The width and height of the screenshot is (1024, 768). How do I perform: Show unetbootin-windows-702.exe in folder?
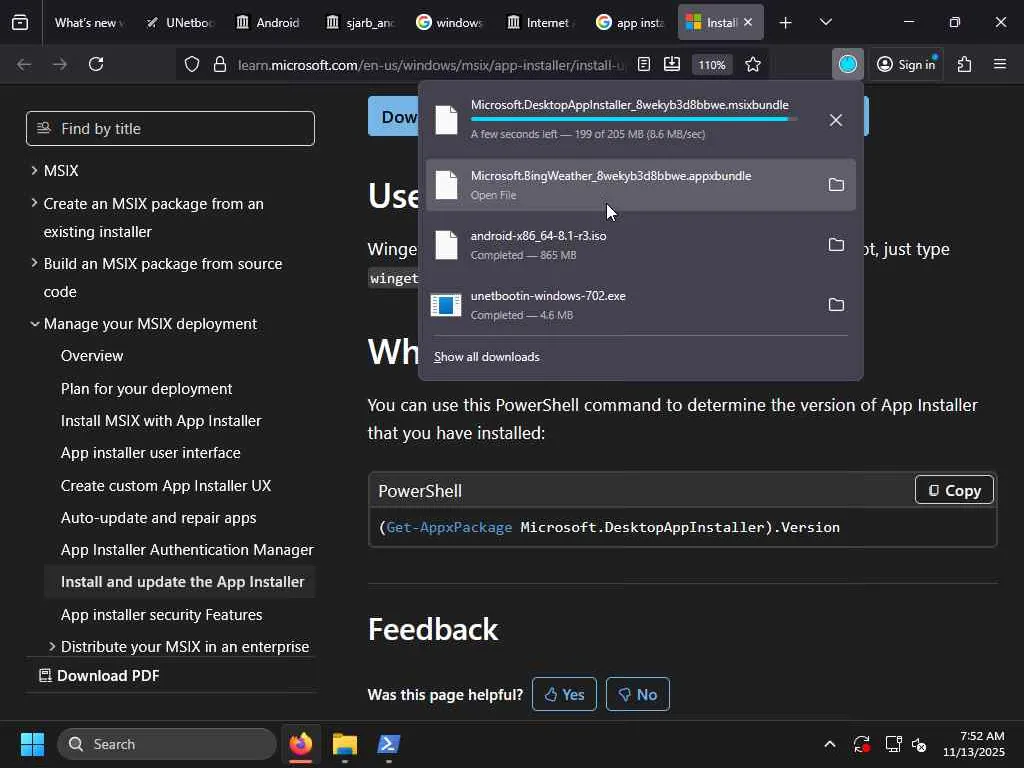pos(836,305)
